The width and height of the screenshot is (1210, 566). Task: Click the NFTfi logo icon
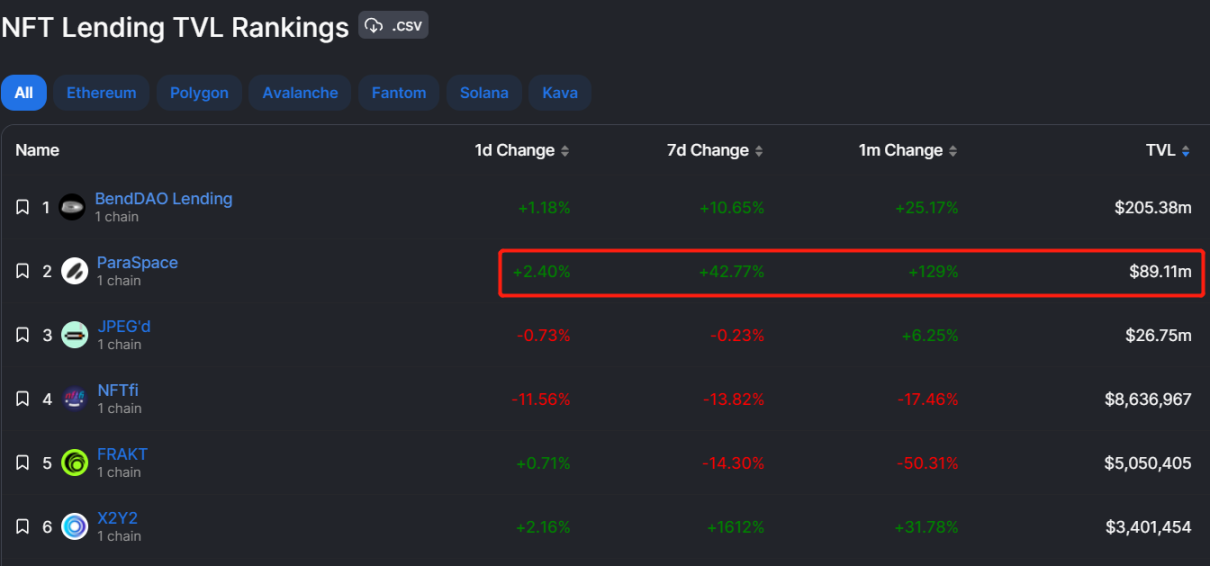click(75, 399)
